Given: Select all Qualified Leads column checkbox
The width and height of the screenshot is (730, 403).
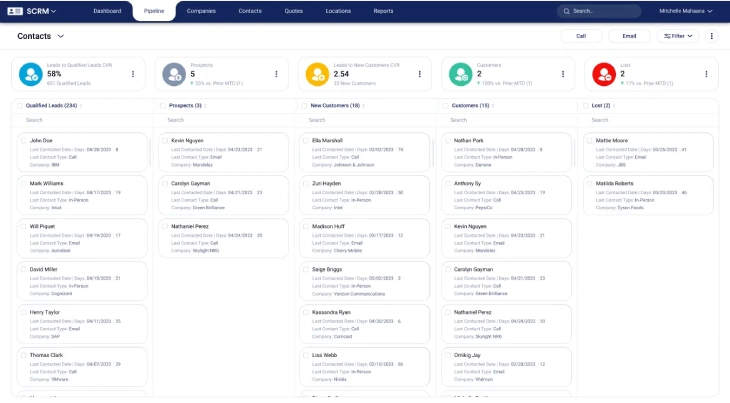Looking at the screenshot, I should click(x=18, y=105).
